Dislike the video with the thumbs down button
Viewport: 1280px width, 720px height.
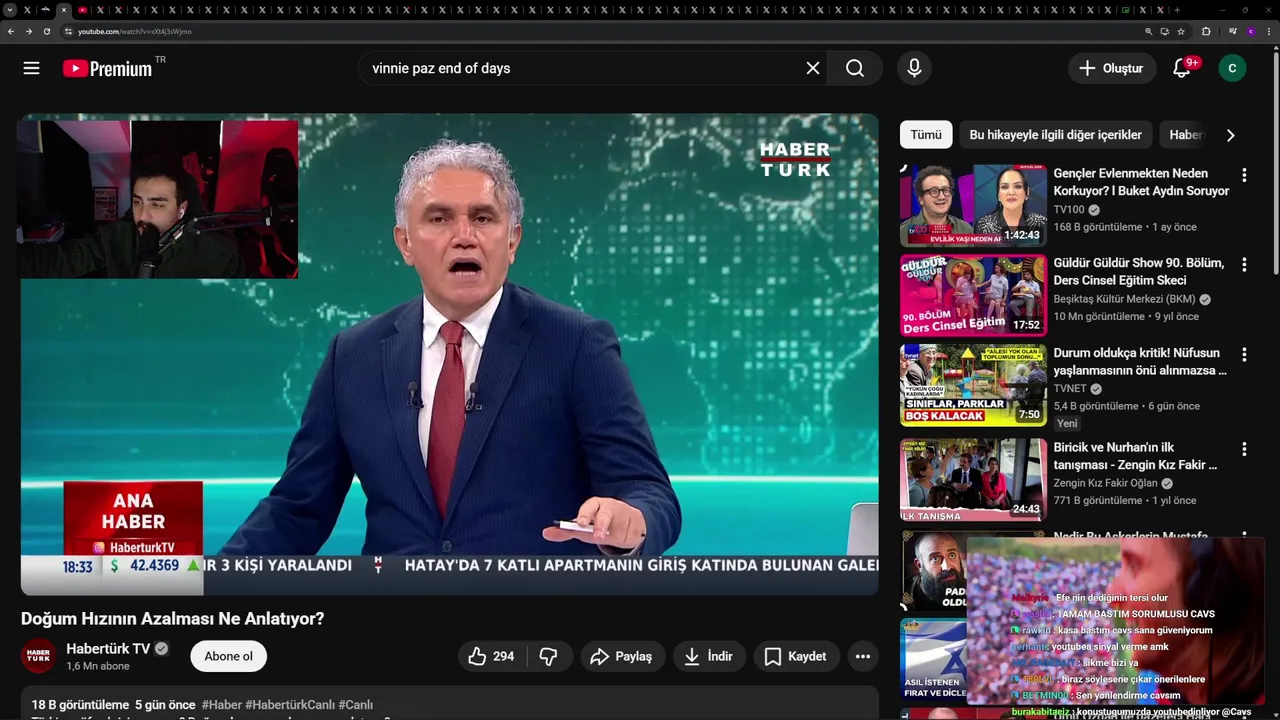[548, 656]
